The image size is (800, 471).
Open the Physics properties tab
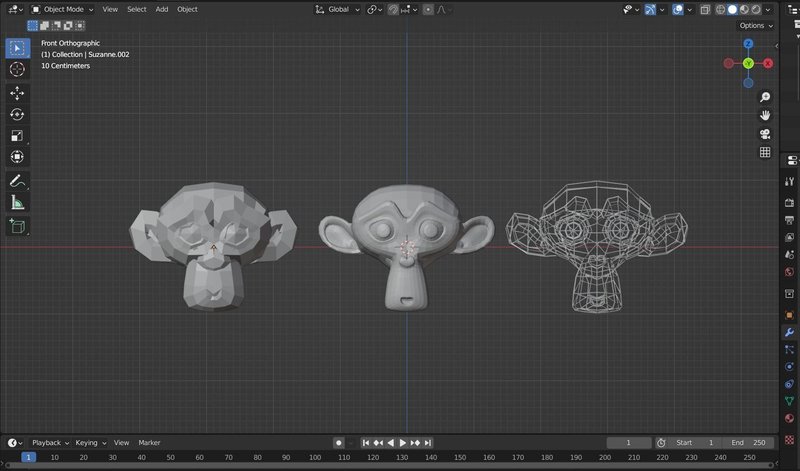tap(789, 366)
